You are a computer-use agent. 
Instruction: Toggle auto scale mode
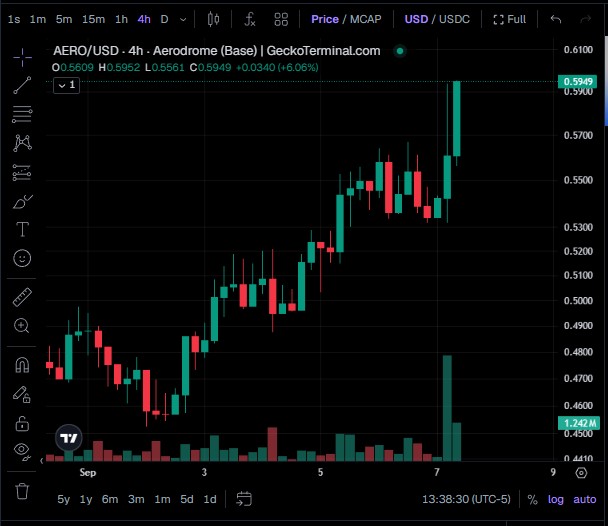pos(584,499)
